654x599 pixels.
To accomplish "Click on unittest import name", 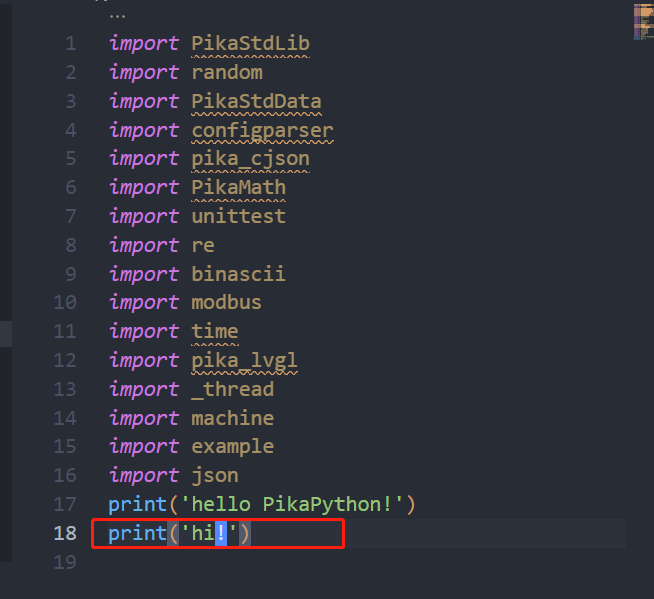I will pyautogui.click(x=239, y=216).
